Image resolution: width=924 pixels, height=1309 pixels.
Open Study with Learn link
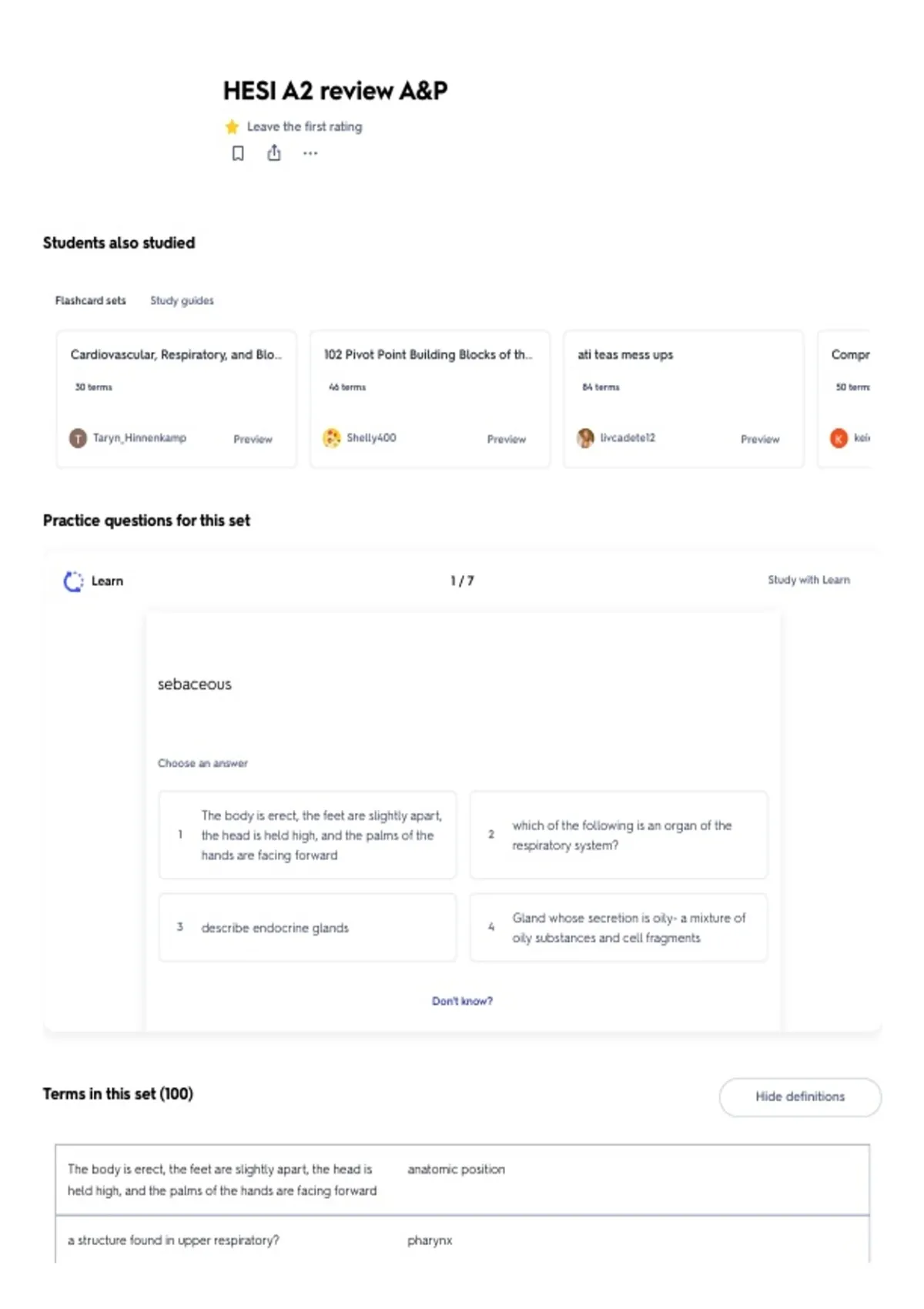pyautogui.click(x=808, y=580)
